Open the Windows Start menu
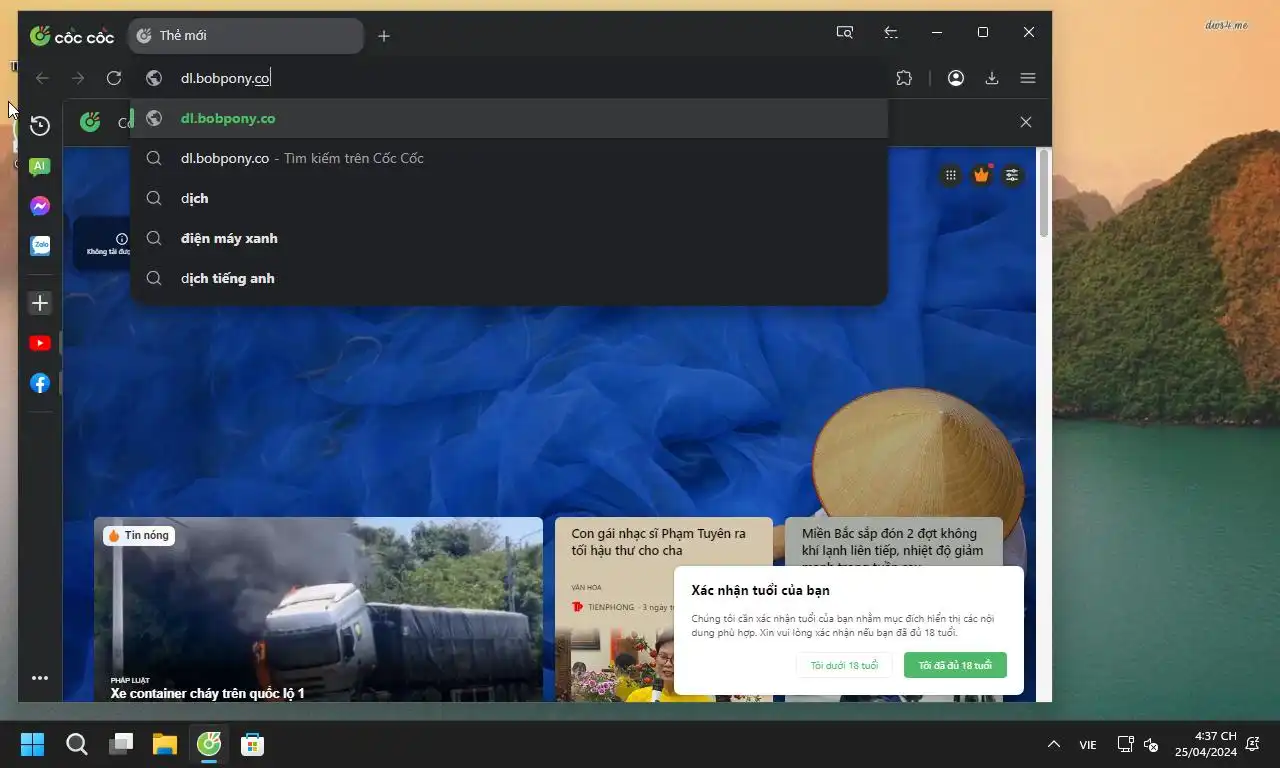Screen dimensions: 1280x768 coord(33,744)
